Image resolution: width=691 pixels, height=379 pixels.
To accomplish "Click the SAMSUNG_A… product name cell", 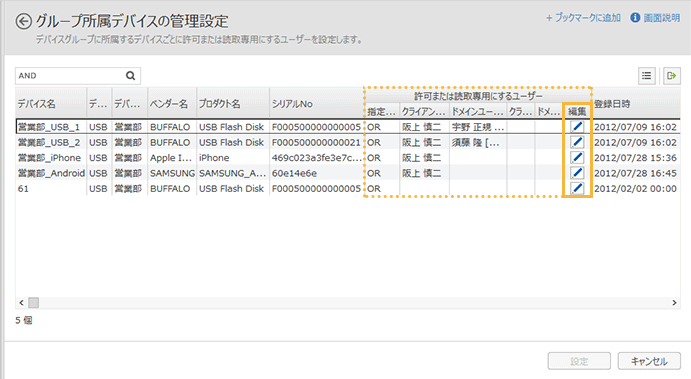I will click(x=233, y=173).
